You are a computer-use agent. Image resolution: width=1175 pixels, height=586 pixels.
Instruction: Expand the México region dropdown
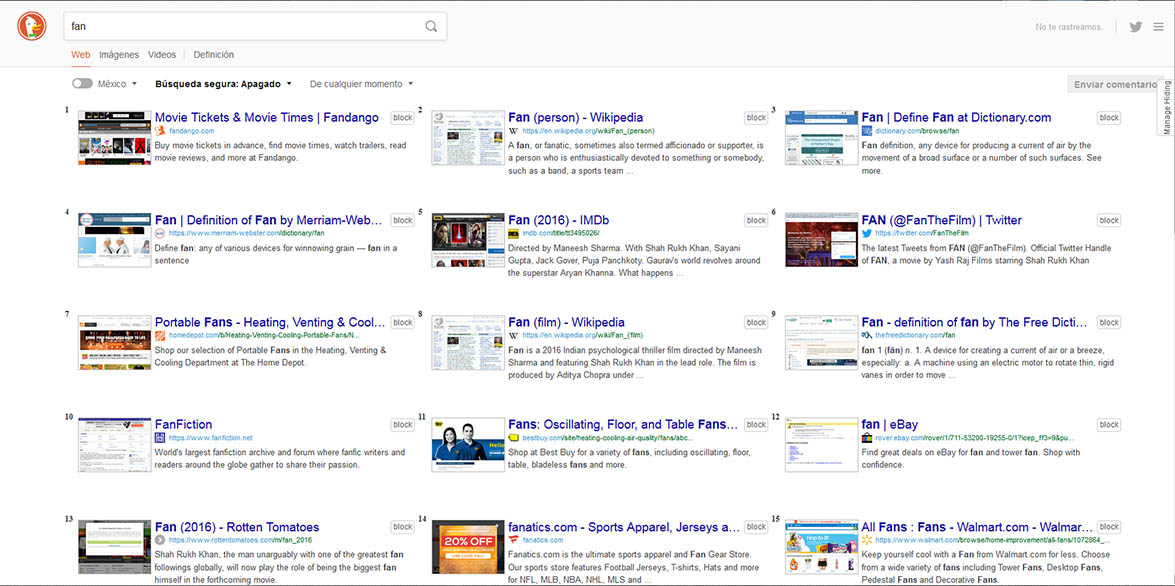118,84
